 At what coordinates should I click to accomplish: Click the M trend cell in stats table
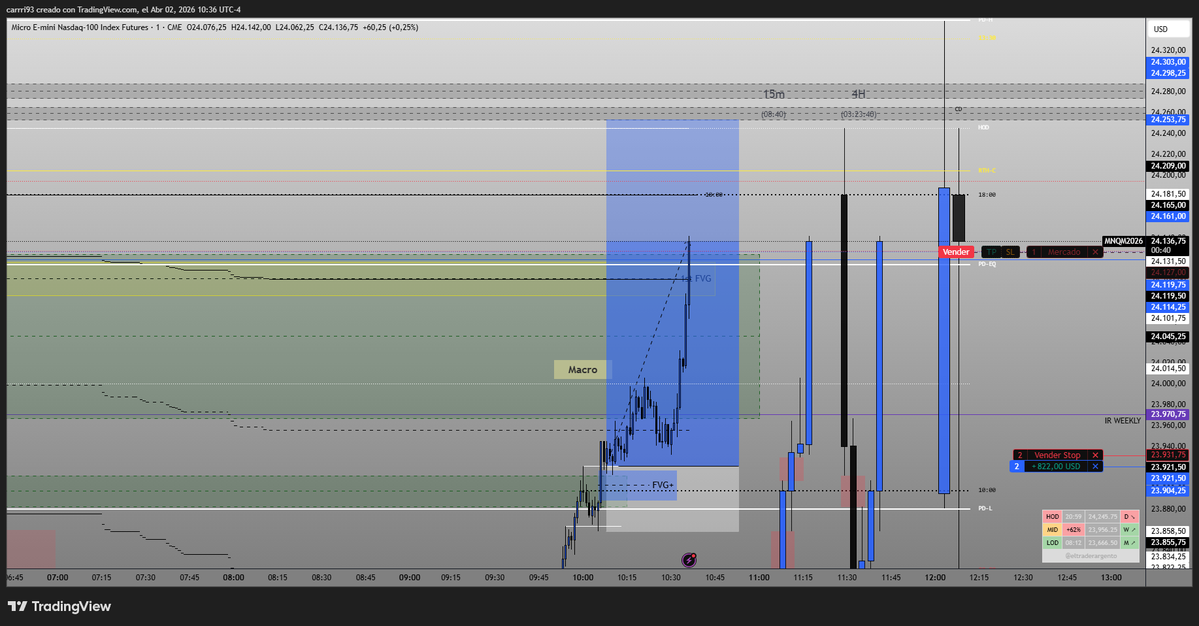(1129, 543)
